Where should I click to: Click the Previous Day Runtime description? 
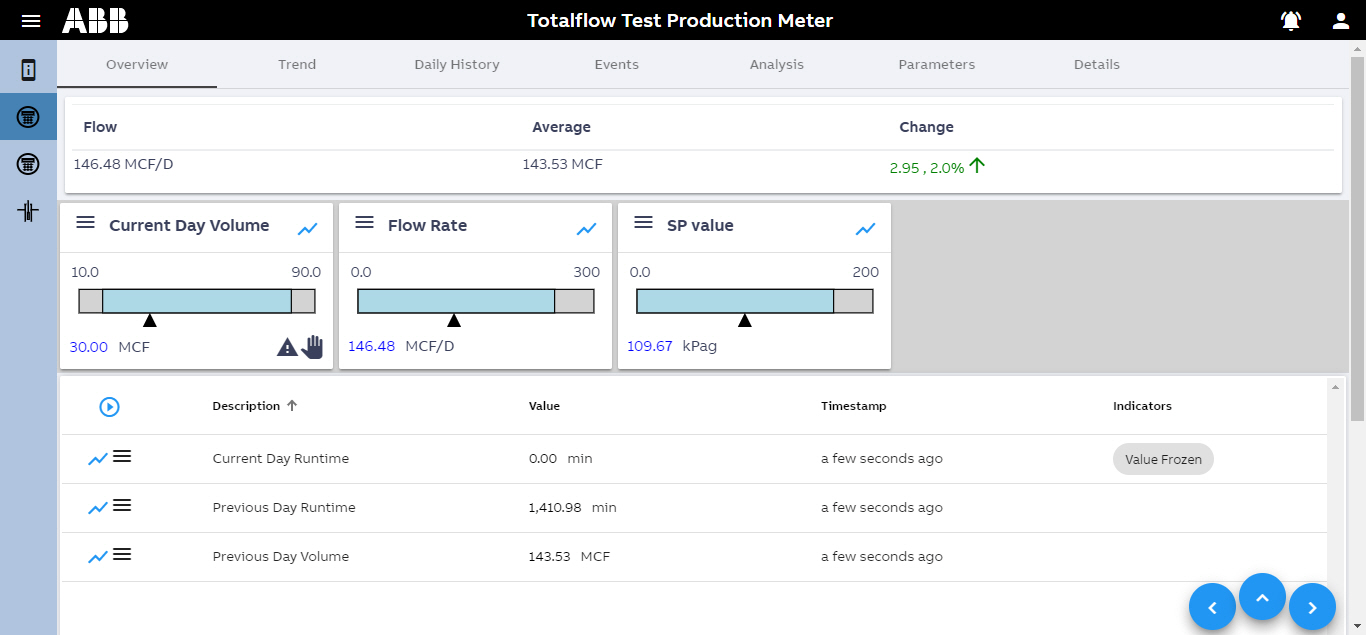click(284, 508)
